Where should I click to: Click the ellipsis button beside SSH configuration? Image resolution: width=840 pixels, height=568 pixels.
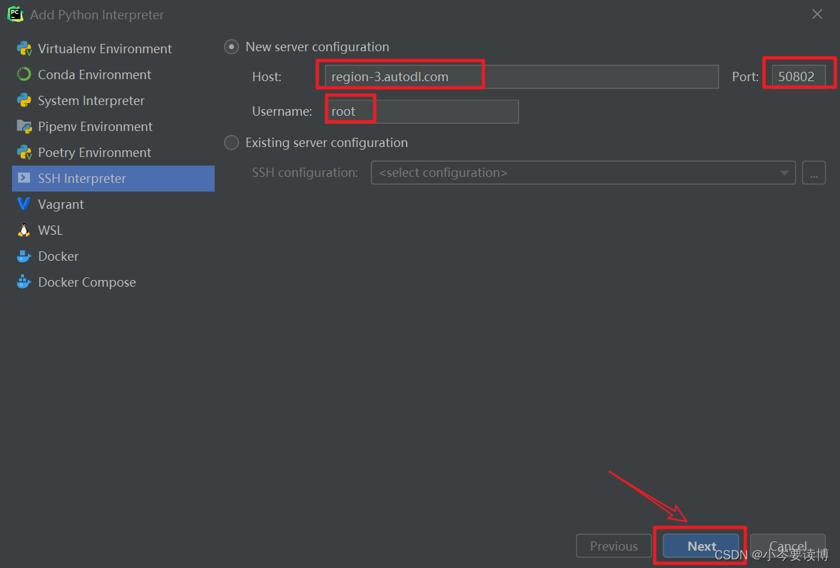814,173
